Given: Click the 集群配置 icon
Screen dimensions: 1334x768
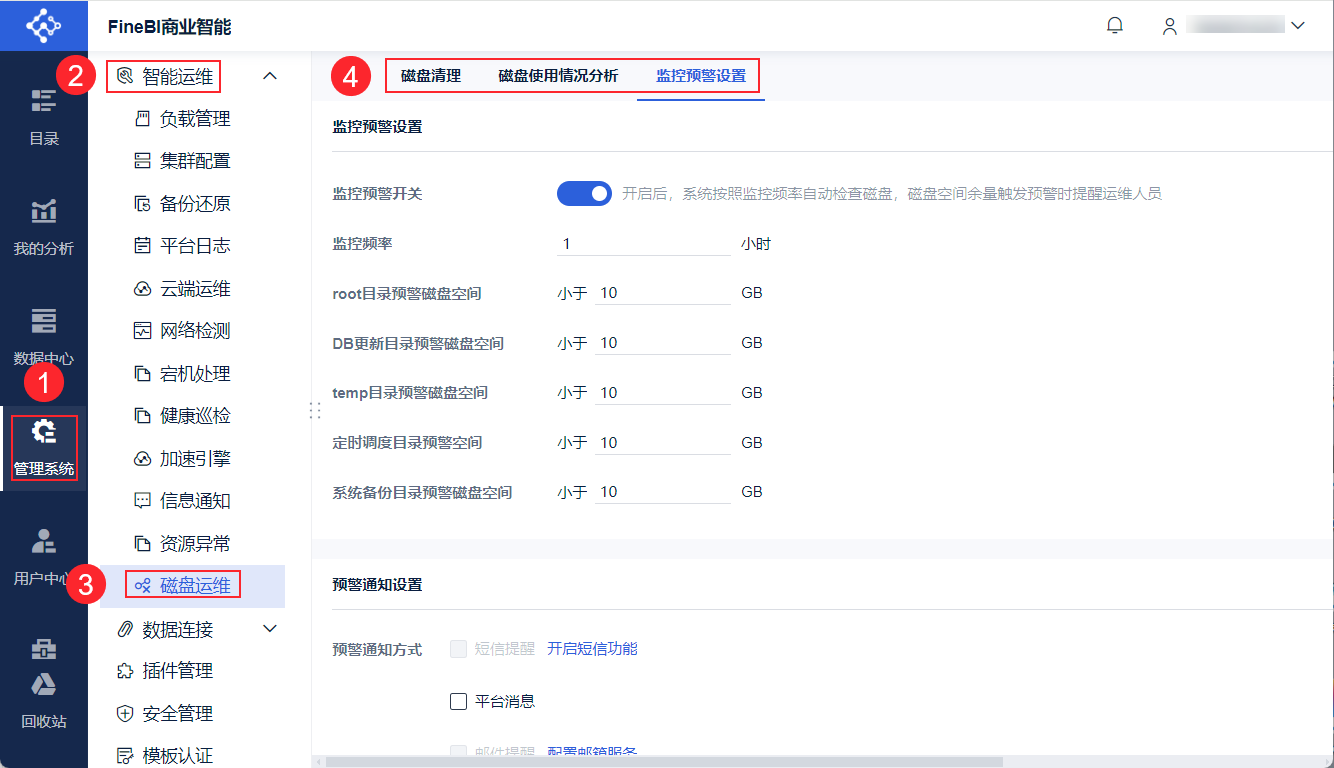Looking at the screenshot, I should tap(142, 161).
